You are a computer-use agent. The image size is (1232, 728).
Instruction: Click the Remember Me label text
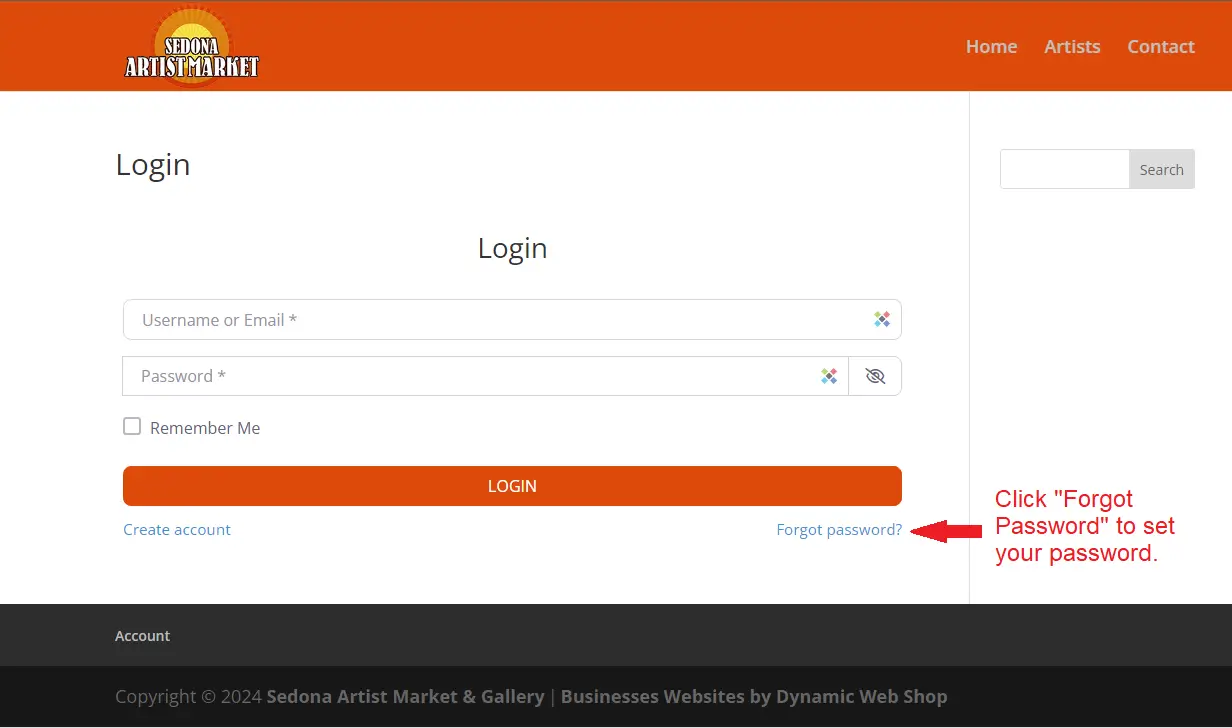205,428
